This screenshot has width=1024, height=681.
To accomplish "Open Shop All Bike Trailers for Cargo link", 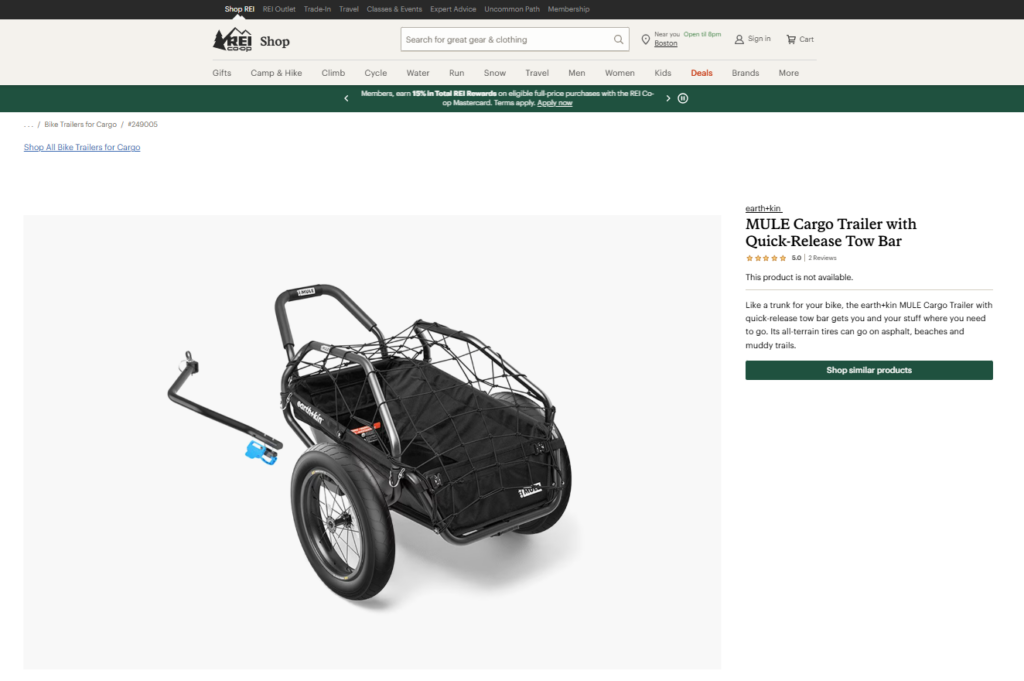I will [82, 147].
